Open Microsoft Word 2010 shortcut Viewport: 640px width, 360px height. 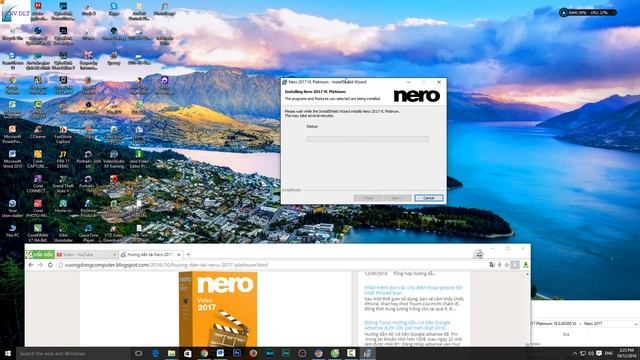(x=12, y=159)
